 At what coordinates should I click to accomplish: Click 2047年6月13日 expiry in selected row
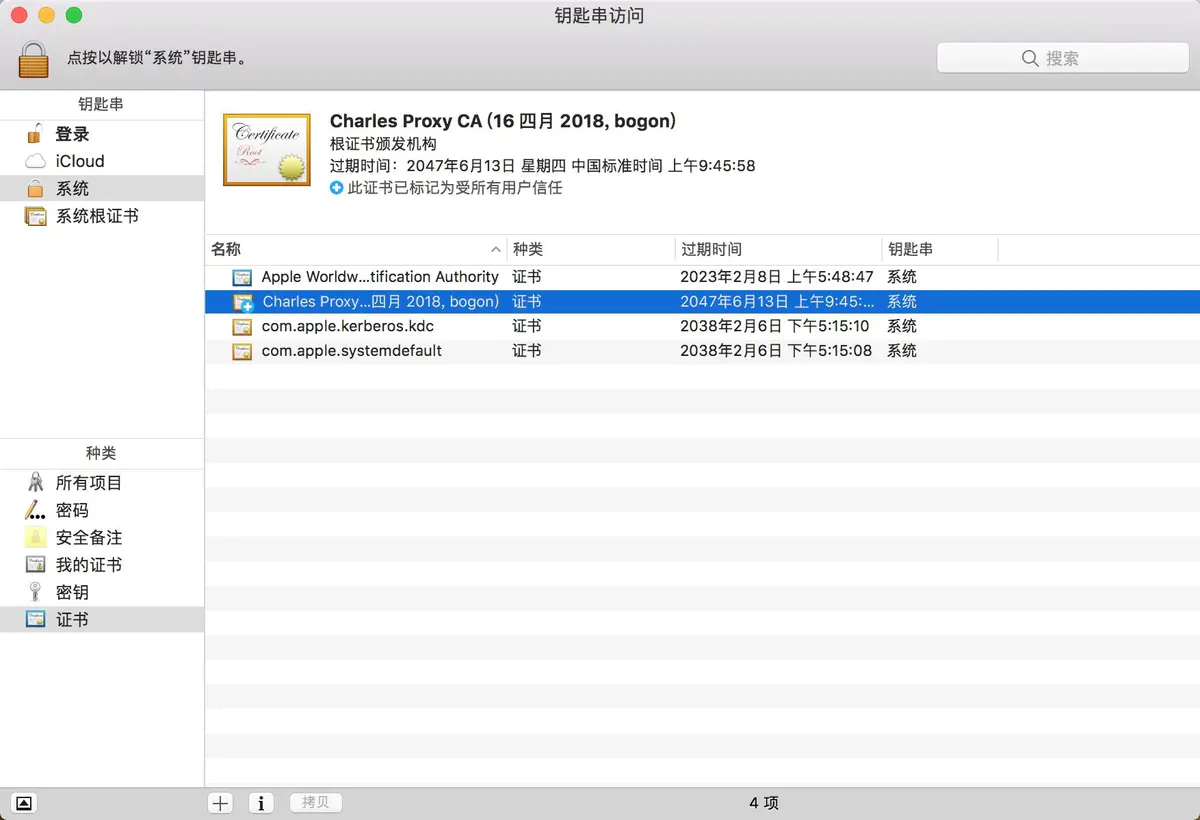[777, 302]
